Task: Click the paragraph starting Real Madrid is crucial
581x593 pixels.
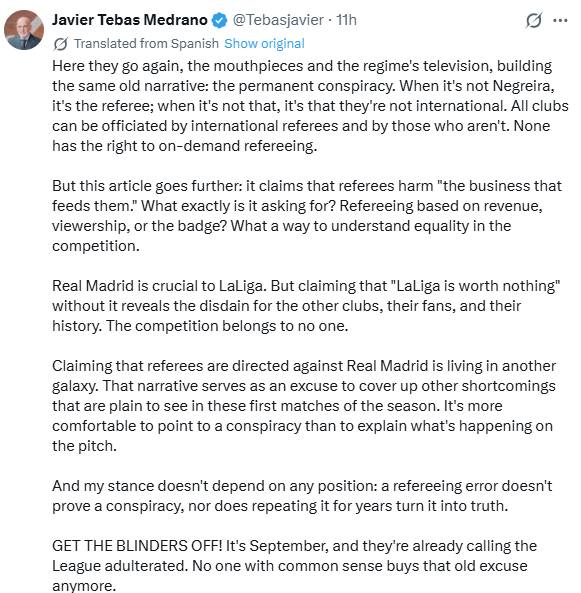Action: click(306, 306)
